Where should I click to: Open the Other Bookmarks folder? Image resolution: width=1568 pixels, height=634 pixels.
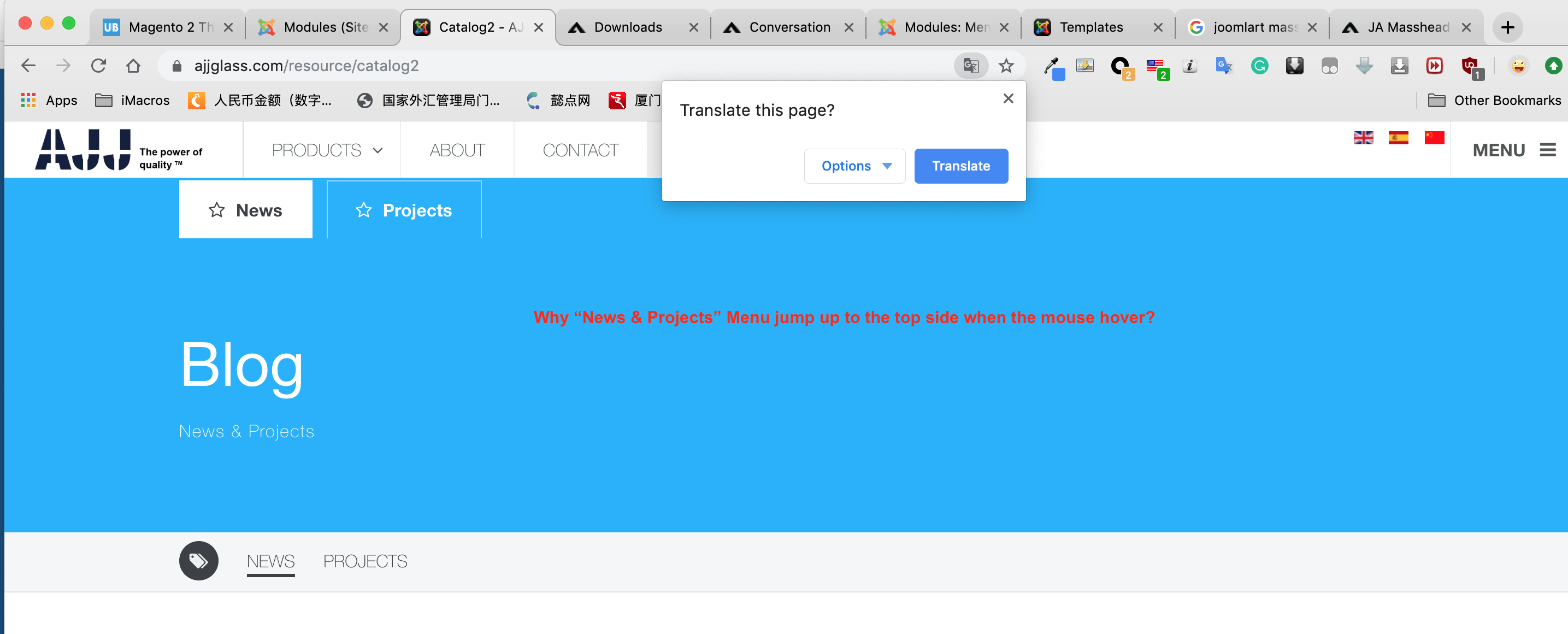(x=1494, y=101)
